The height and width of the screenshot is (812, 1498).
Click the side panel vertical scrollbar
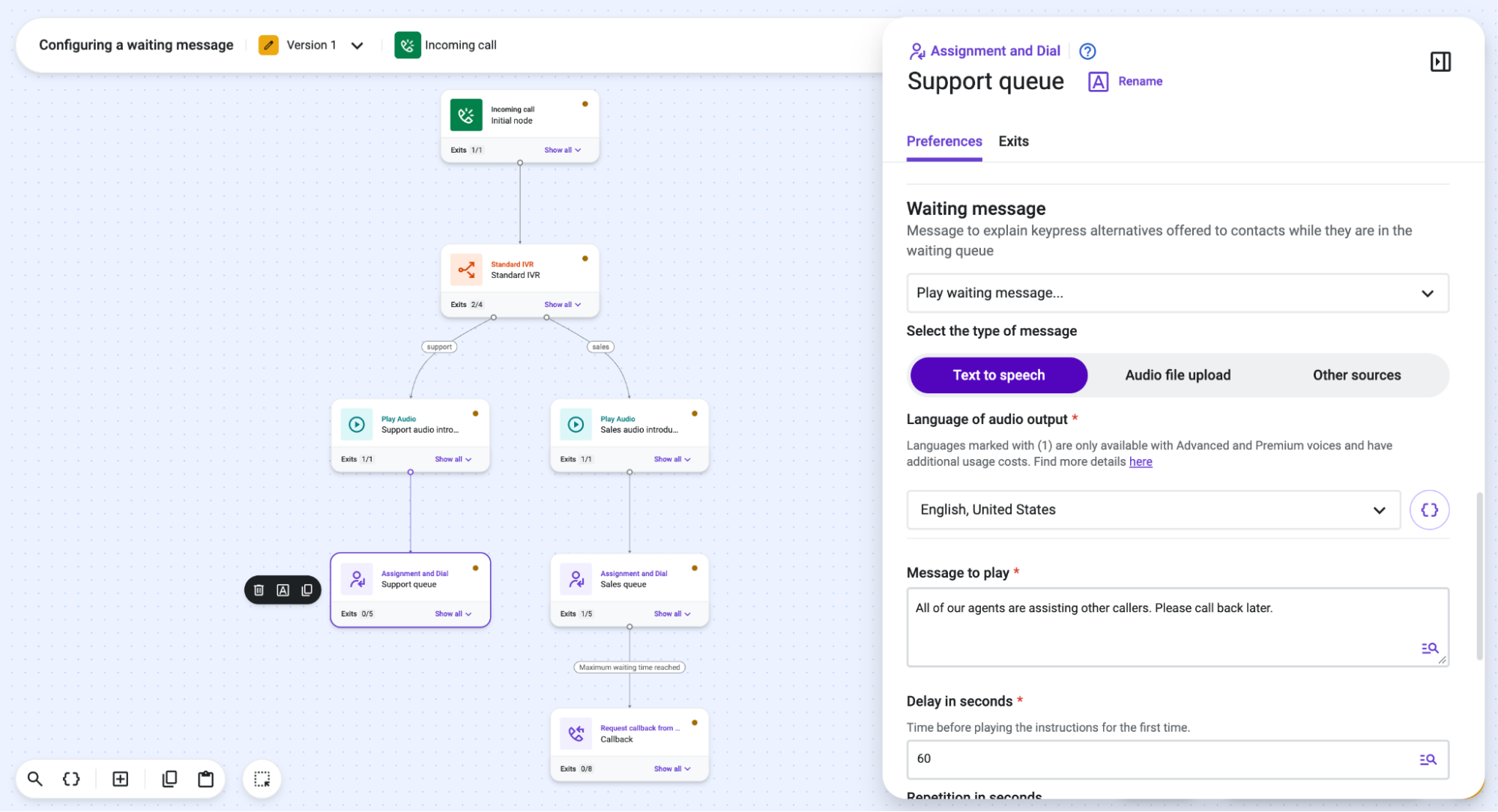pyautogui.click(x=1479, y=576)
